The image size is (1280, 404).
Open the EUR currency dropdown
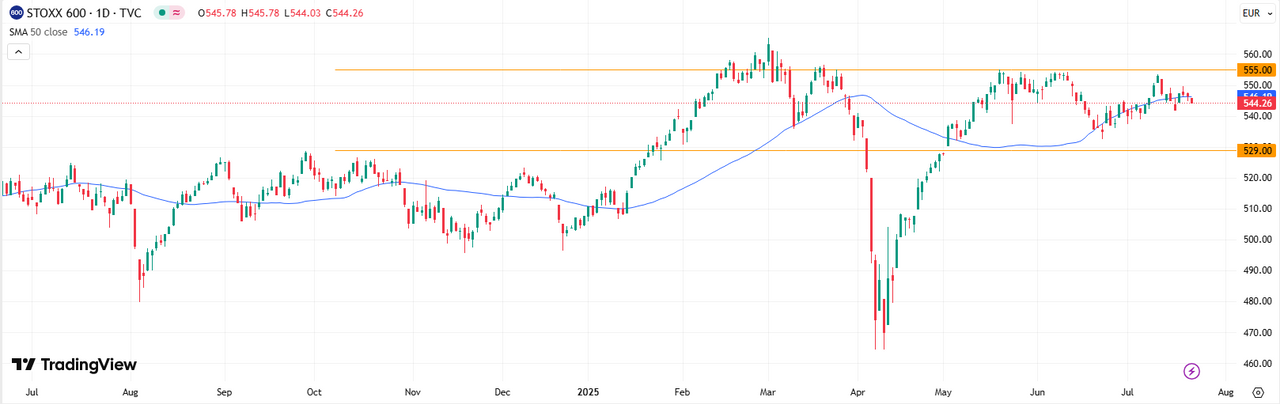click(1254, 13)
